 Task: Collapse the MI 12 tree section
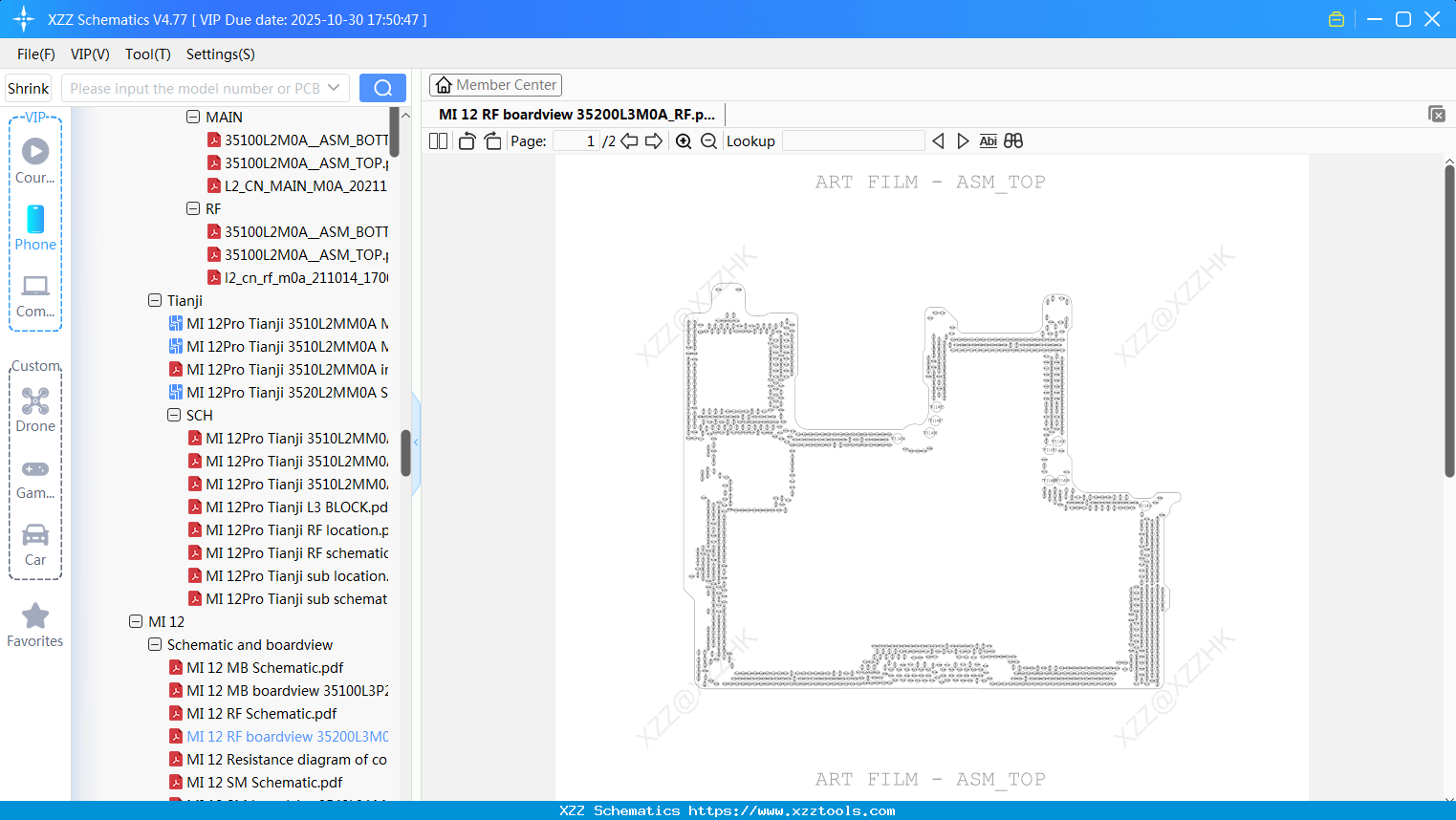click(135, 621)
